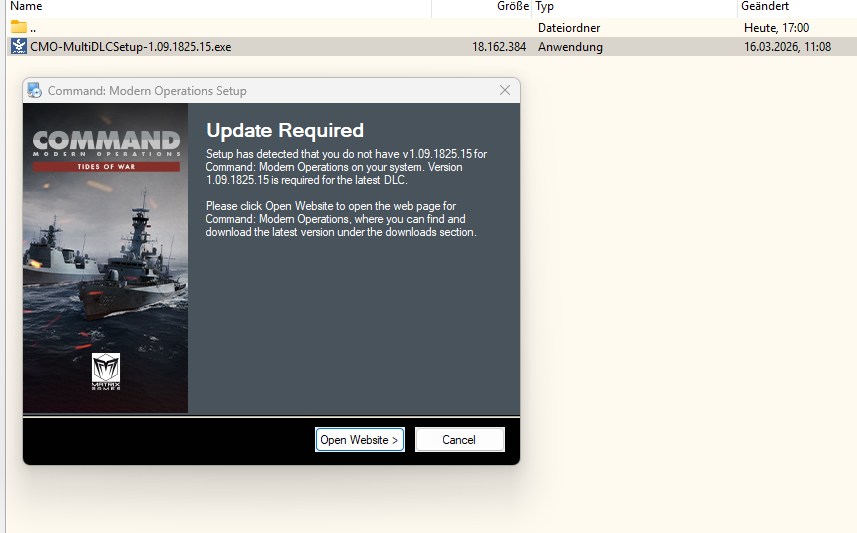Click the Open Website button
Image resolution: width=857 pixels, height=533 pixels.
[x=360, y=440]
